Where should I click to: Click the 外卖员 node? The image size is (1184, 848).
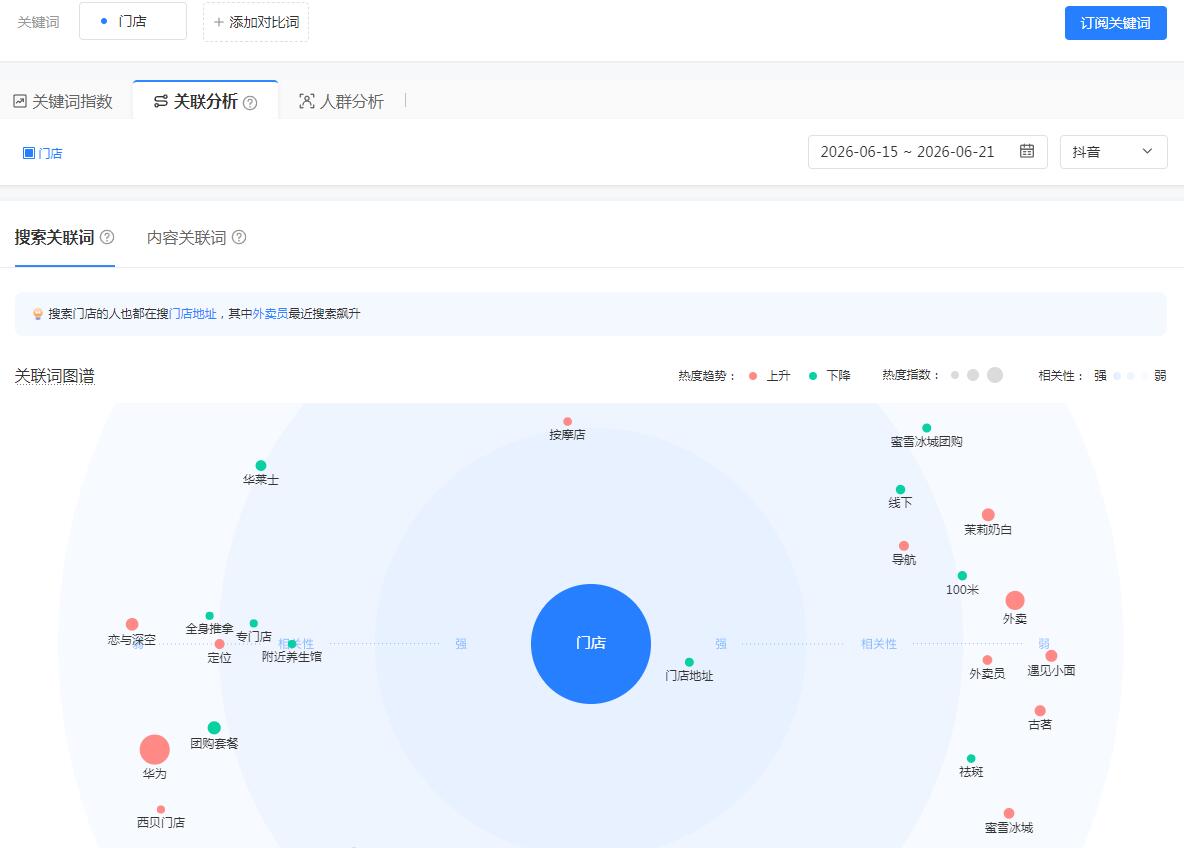pyautogui.click(x=987, y=660)
